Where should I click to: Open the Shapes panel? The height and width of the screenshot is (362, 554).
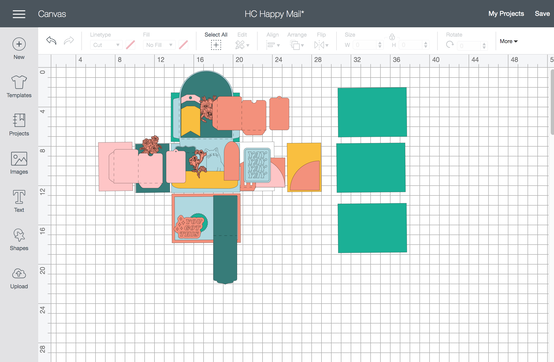pyautogui.click(x=19, y=239)
